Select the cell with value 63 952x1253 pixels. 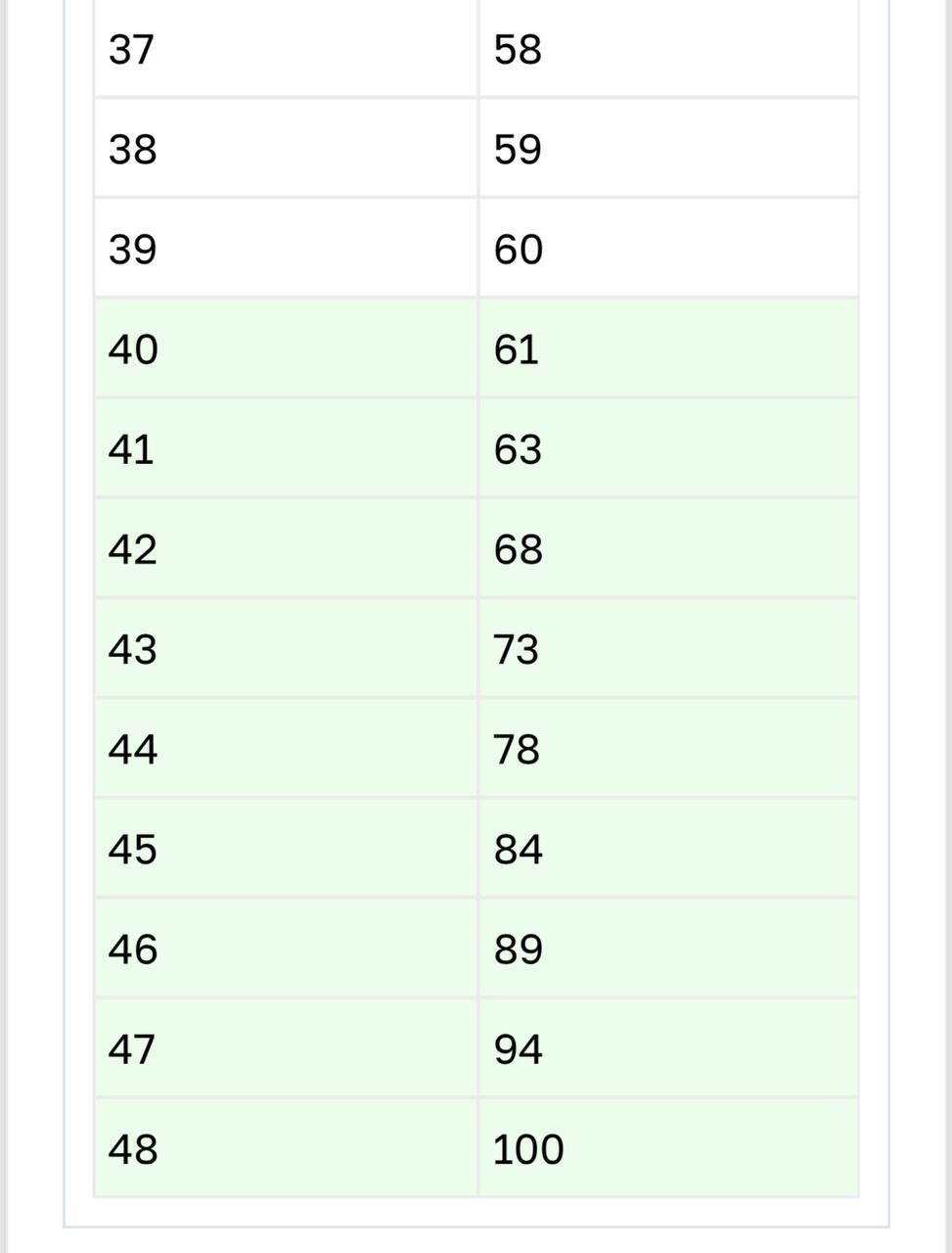668,448
